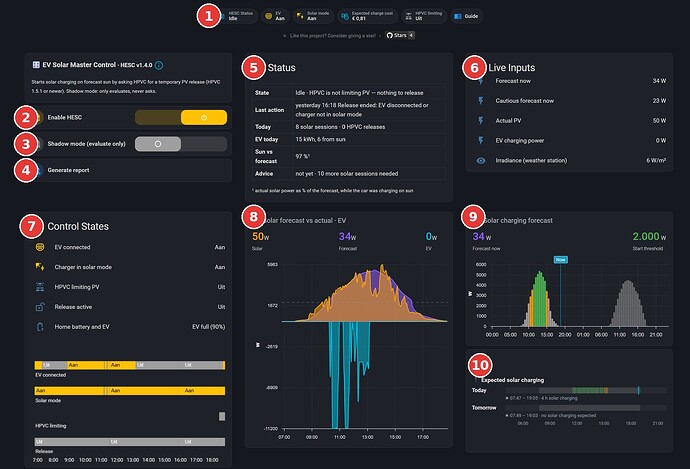Screen dimensions: 690x469
Task: Click 'Uit' value in Release active row
Action: click(x=221, y=307)
